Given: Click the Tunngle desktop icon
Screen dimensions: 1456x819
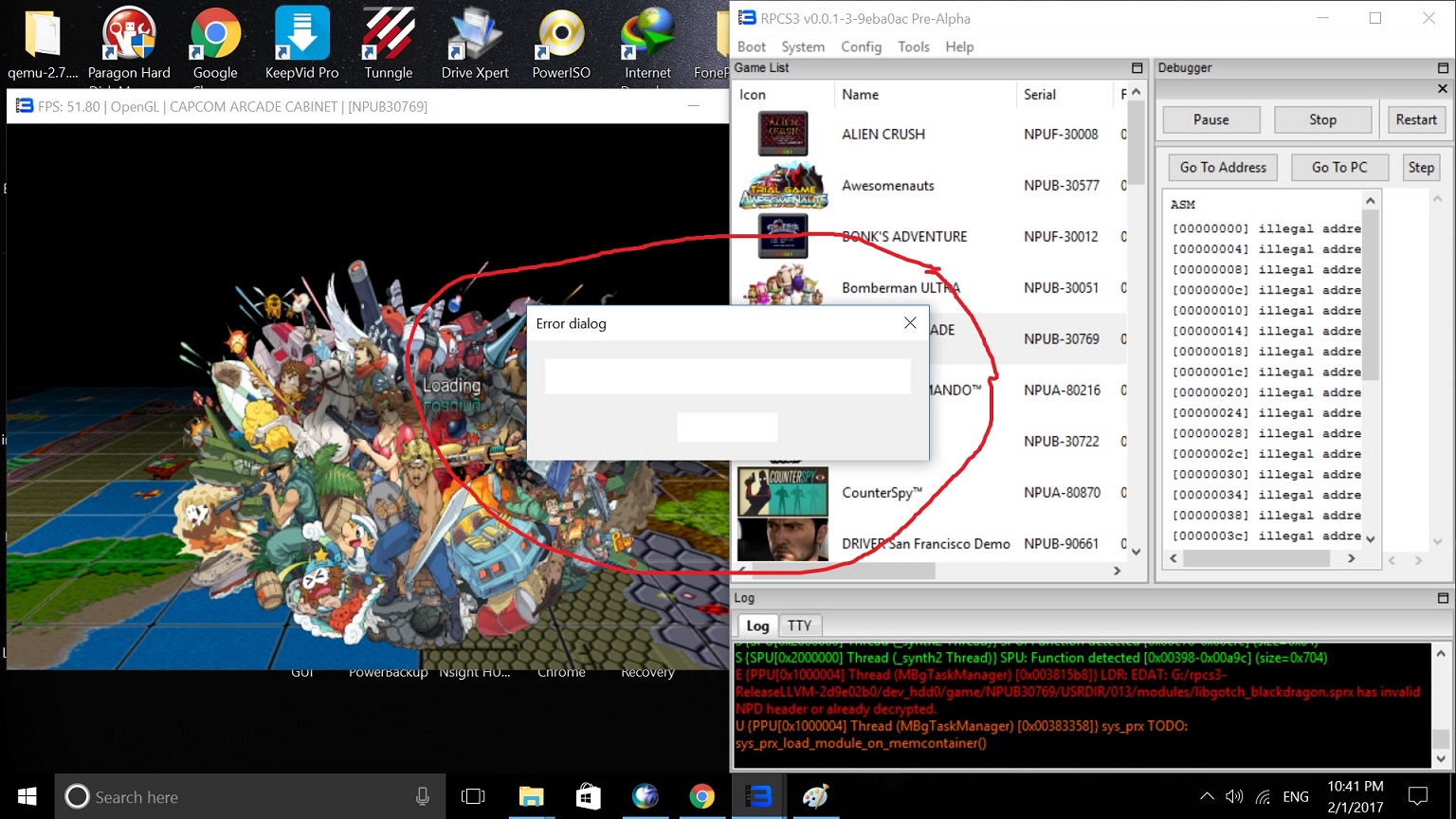Looking at the screenshot, I should 389,44.
